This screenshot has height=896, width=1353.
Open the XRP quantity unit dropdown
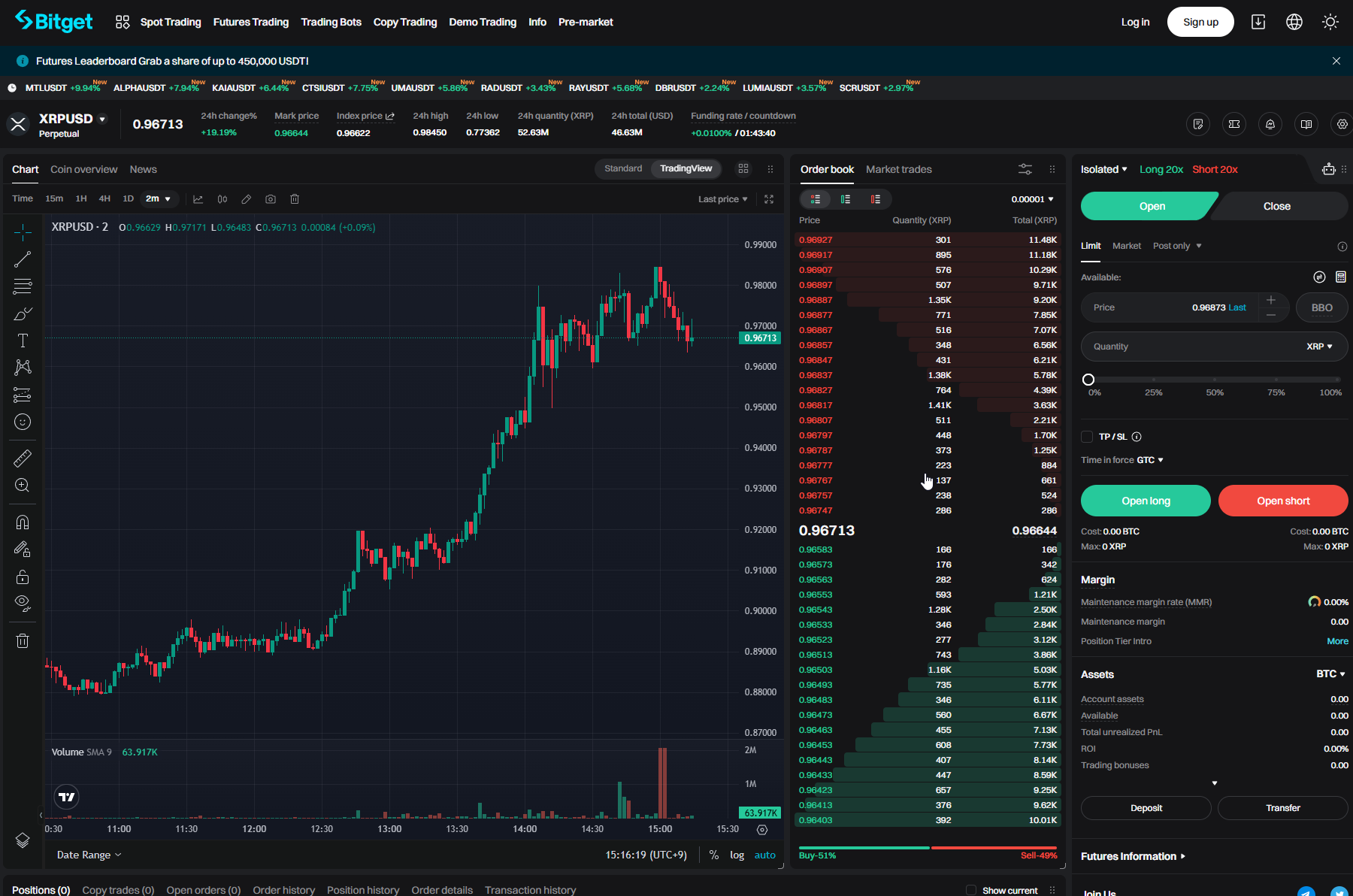point(1319,347)
